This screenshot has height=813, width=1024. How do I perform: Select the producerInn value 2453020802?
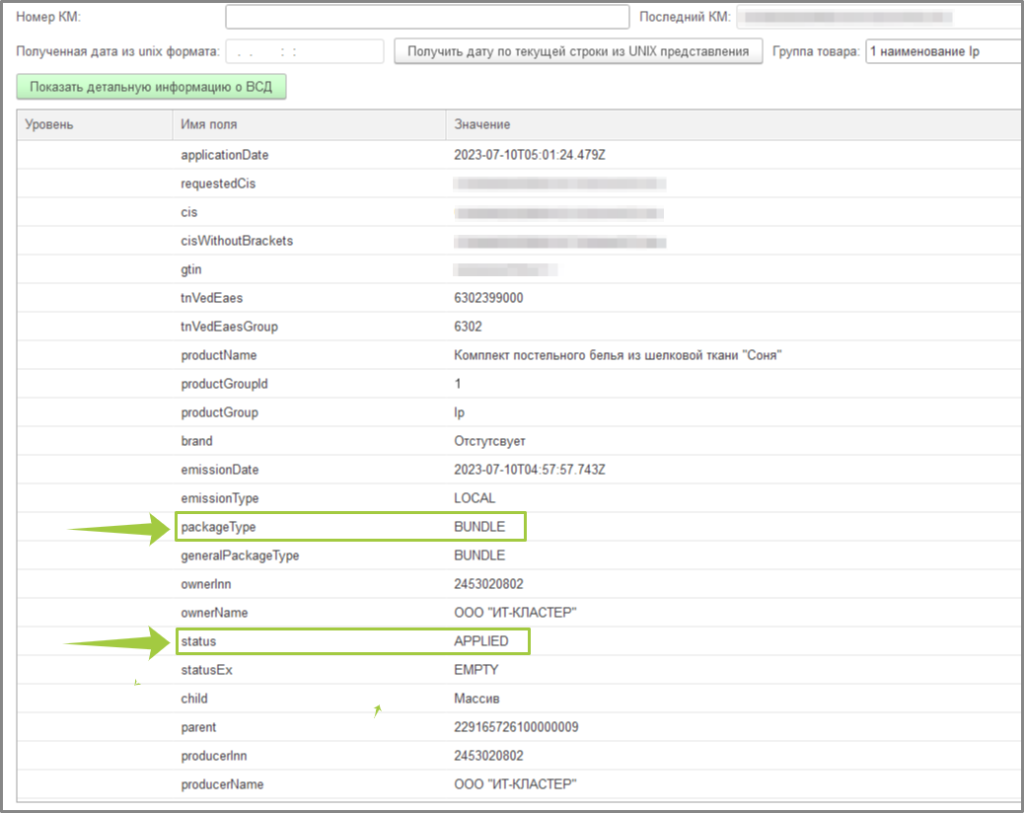pos(488,756)
